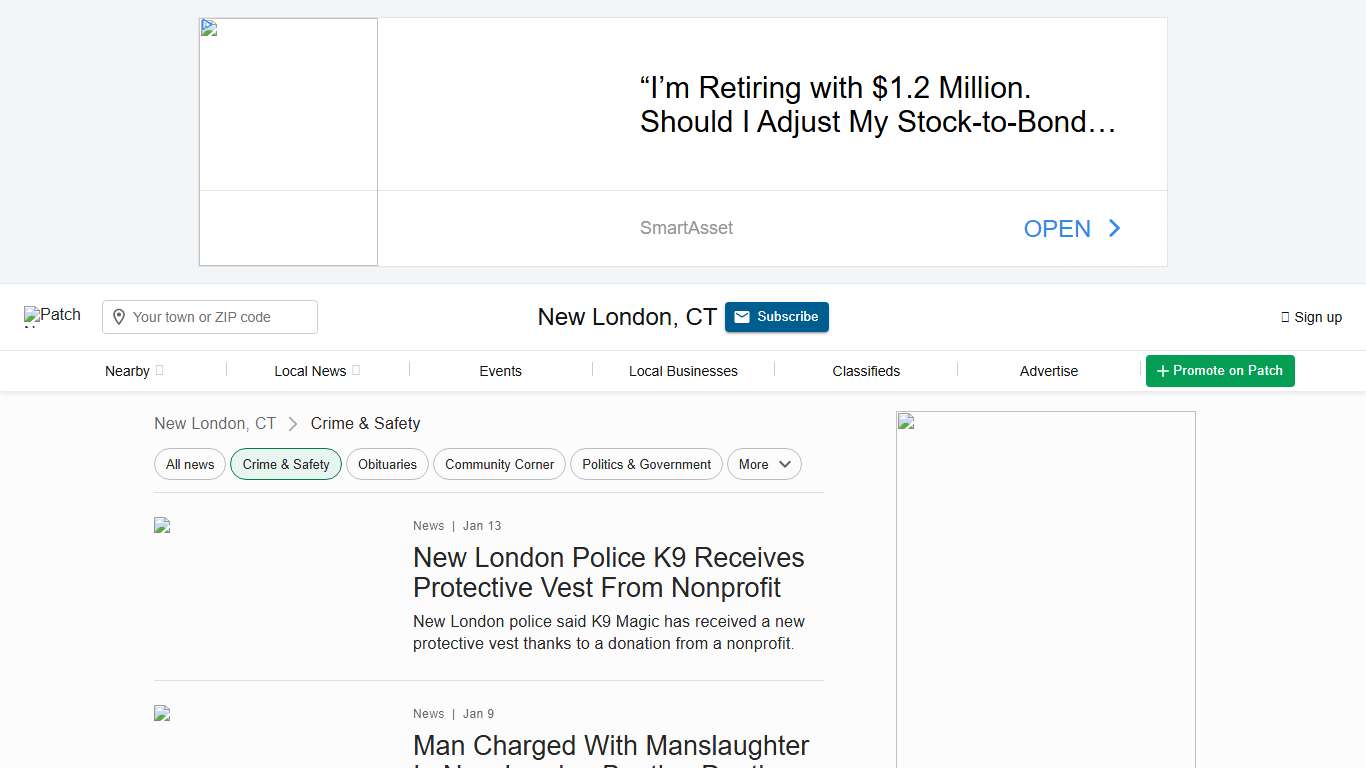1366x768 pixels.
Task: Open New London Police K9 vest headline
Action: (608, 572)
